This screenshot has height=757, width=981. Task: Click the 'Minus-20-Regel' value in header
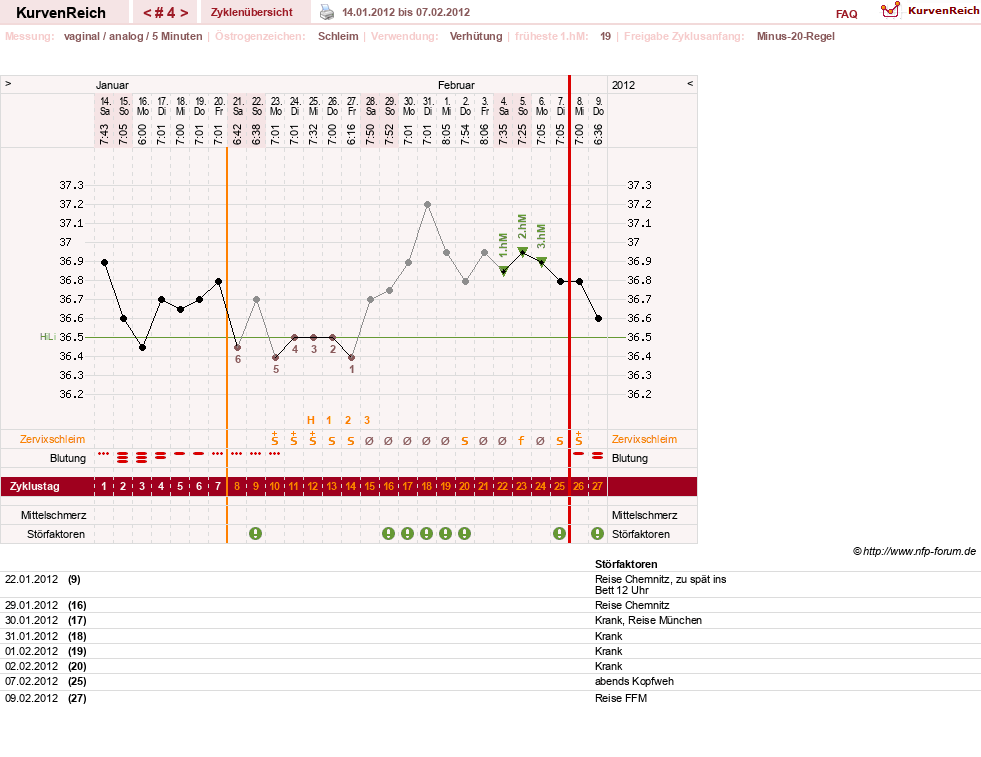coord(796,36)
